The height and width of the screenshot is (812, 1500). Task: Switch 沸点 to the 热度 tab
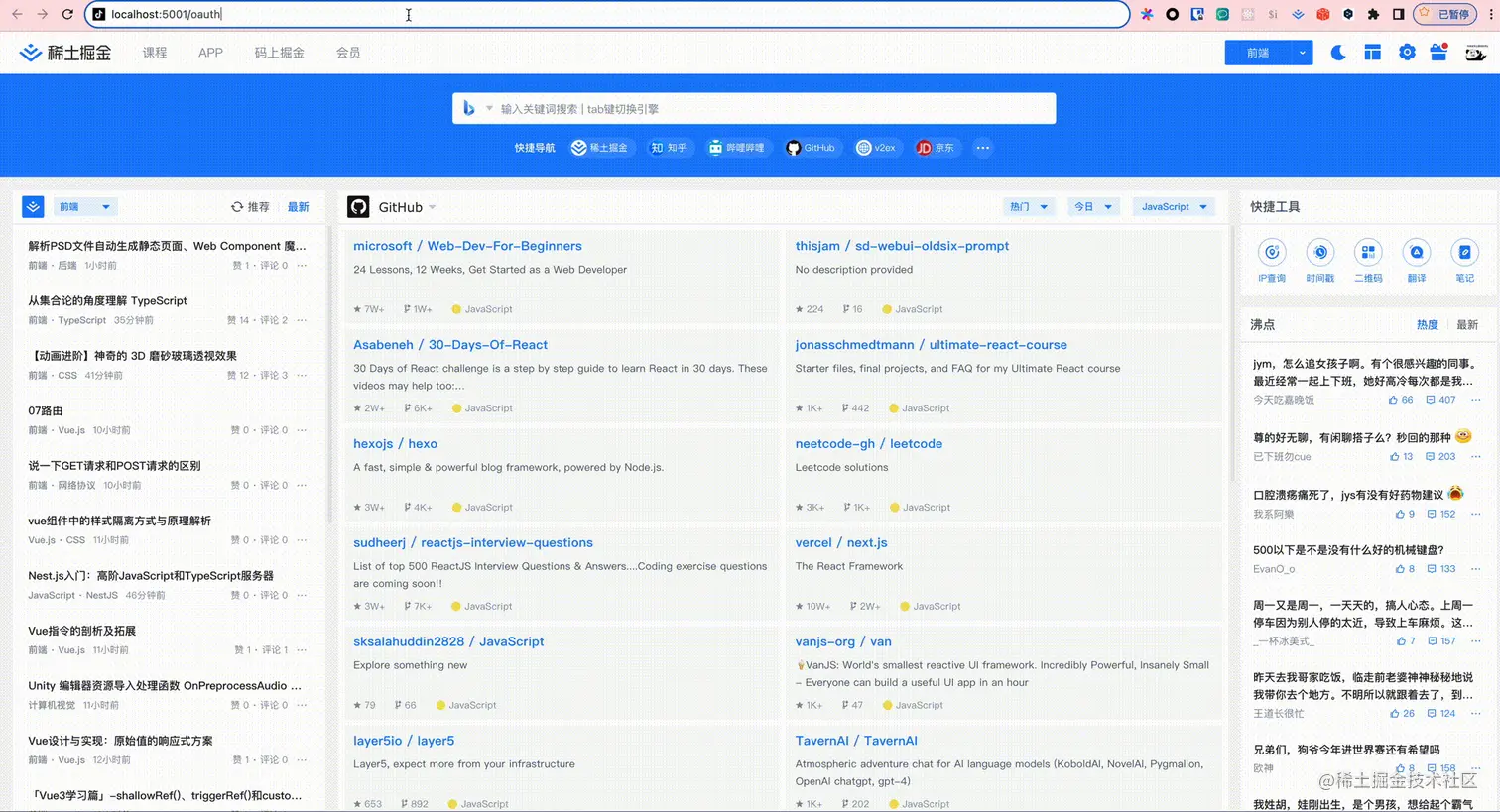[1427, 325]
